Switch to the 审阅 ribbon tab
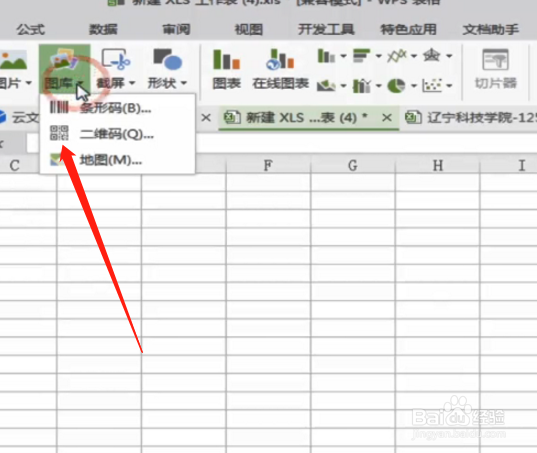 click(176, 30)
